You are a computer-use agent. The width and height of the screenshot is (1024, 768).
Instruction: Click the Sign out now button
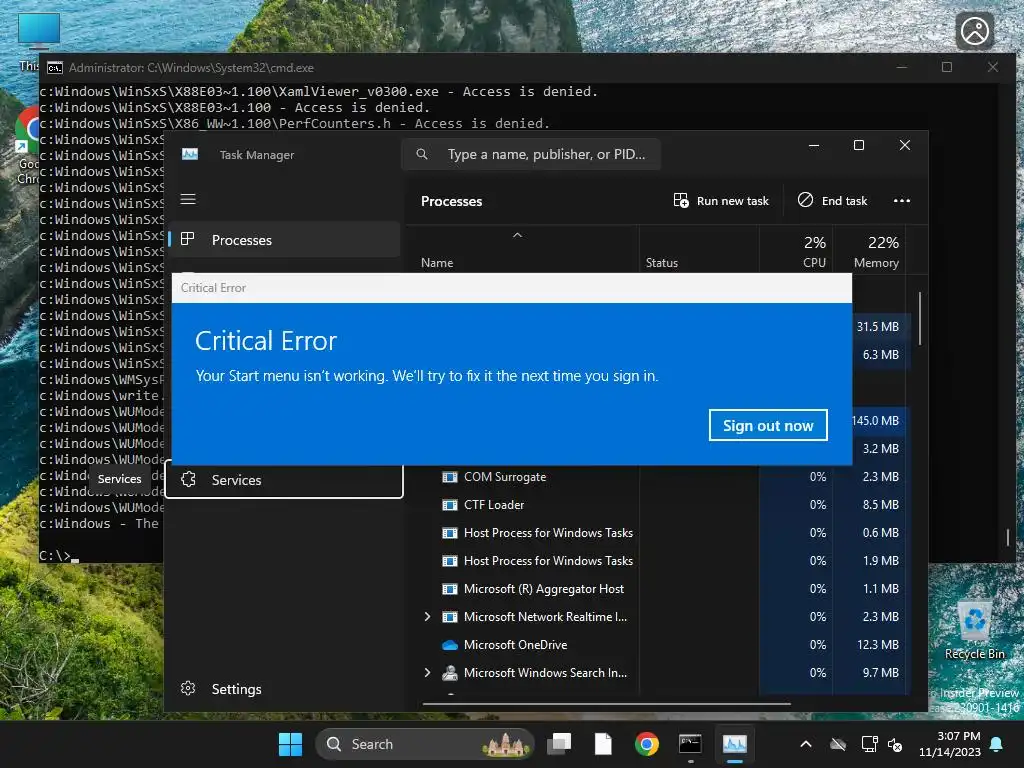(768, 425)
